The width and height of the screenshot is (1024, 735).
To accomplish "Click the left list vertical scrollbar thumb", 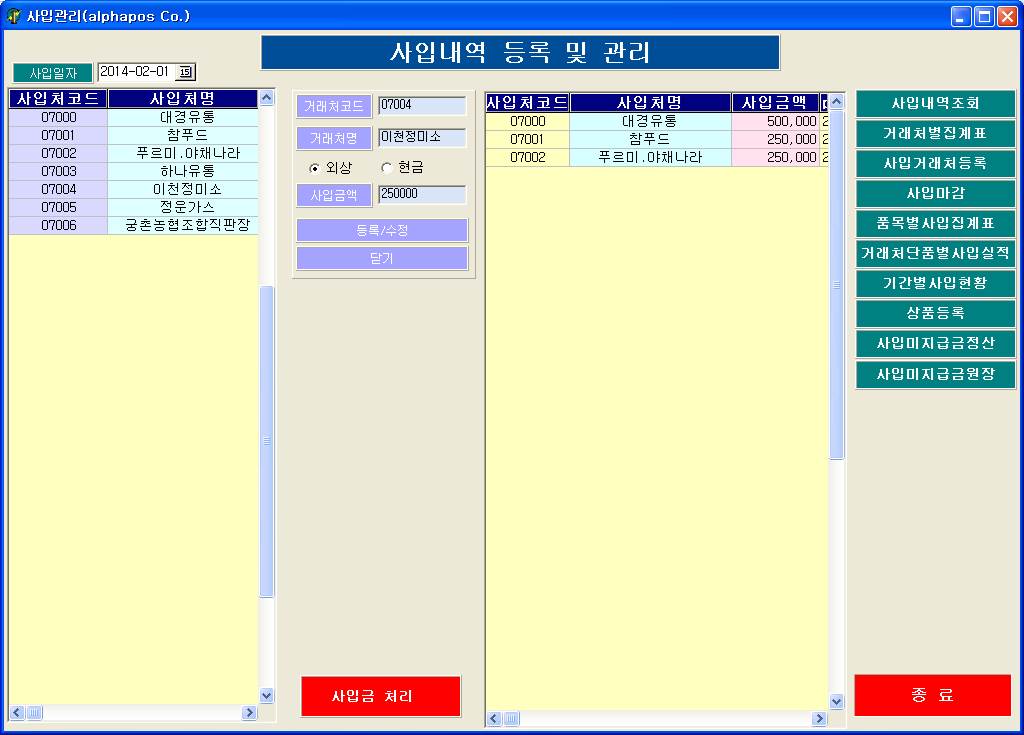I will pyautogui.click(x=266, y=441).
